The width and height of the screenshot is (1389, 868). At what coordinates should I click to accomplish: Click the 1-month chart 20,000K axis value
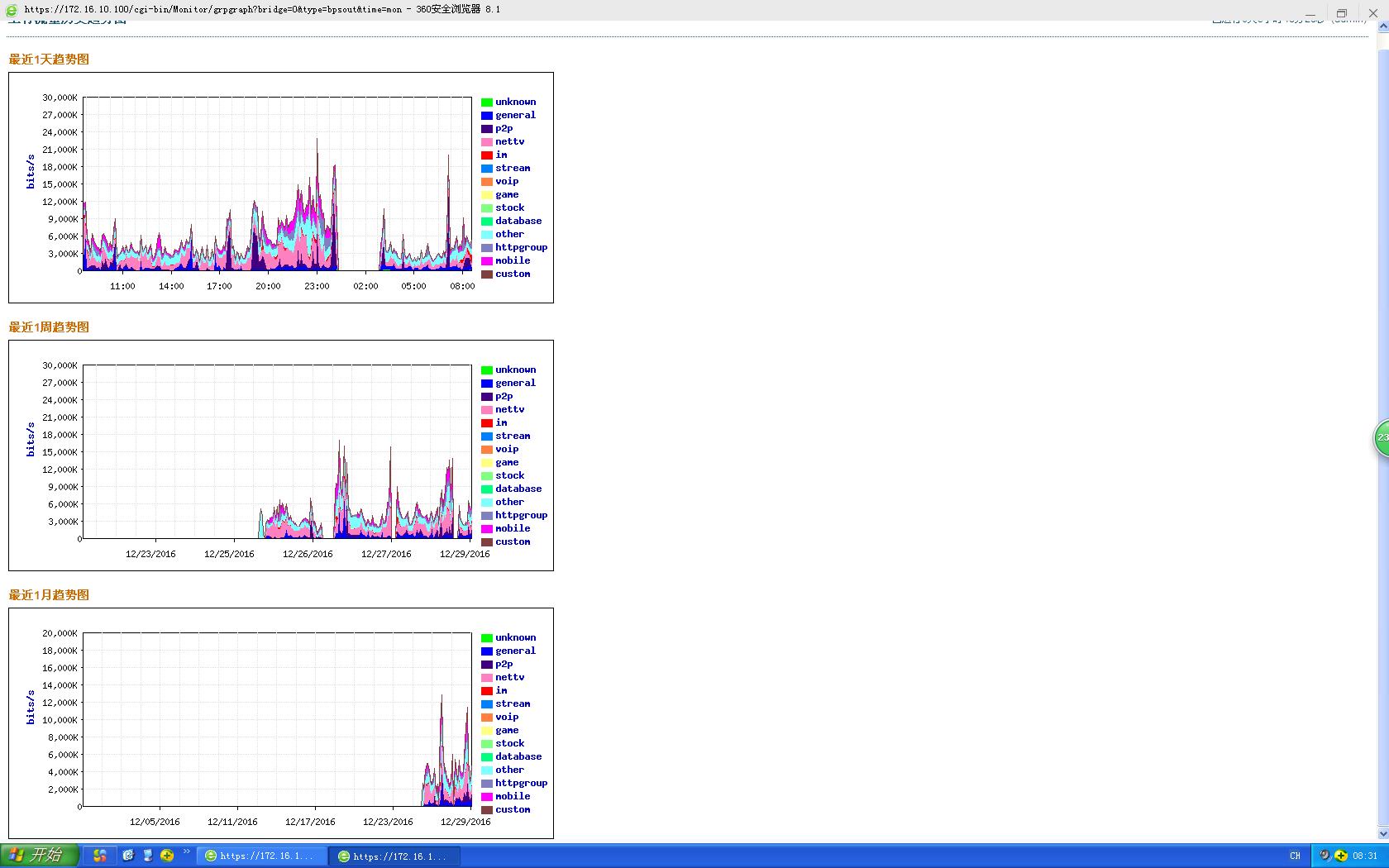60,633
